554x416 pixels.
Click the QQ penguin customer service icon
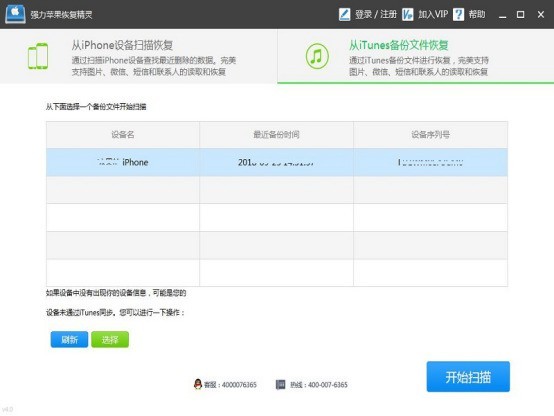tap(198, 384)
